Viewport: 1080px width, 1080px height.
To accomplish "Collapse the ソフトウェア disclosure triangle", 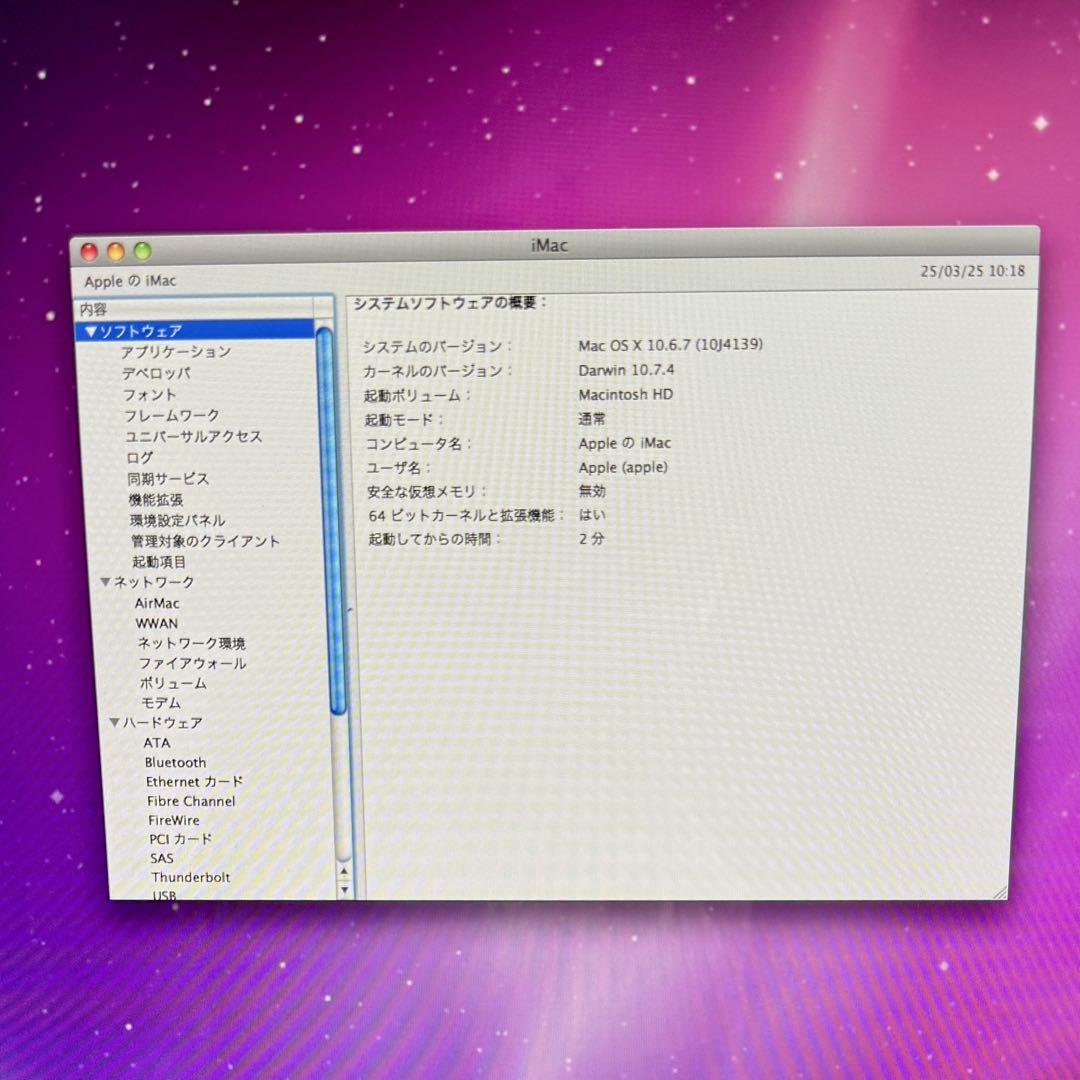I will [x=90, y=332].
